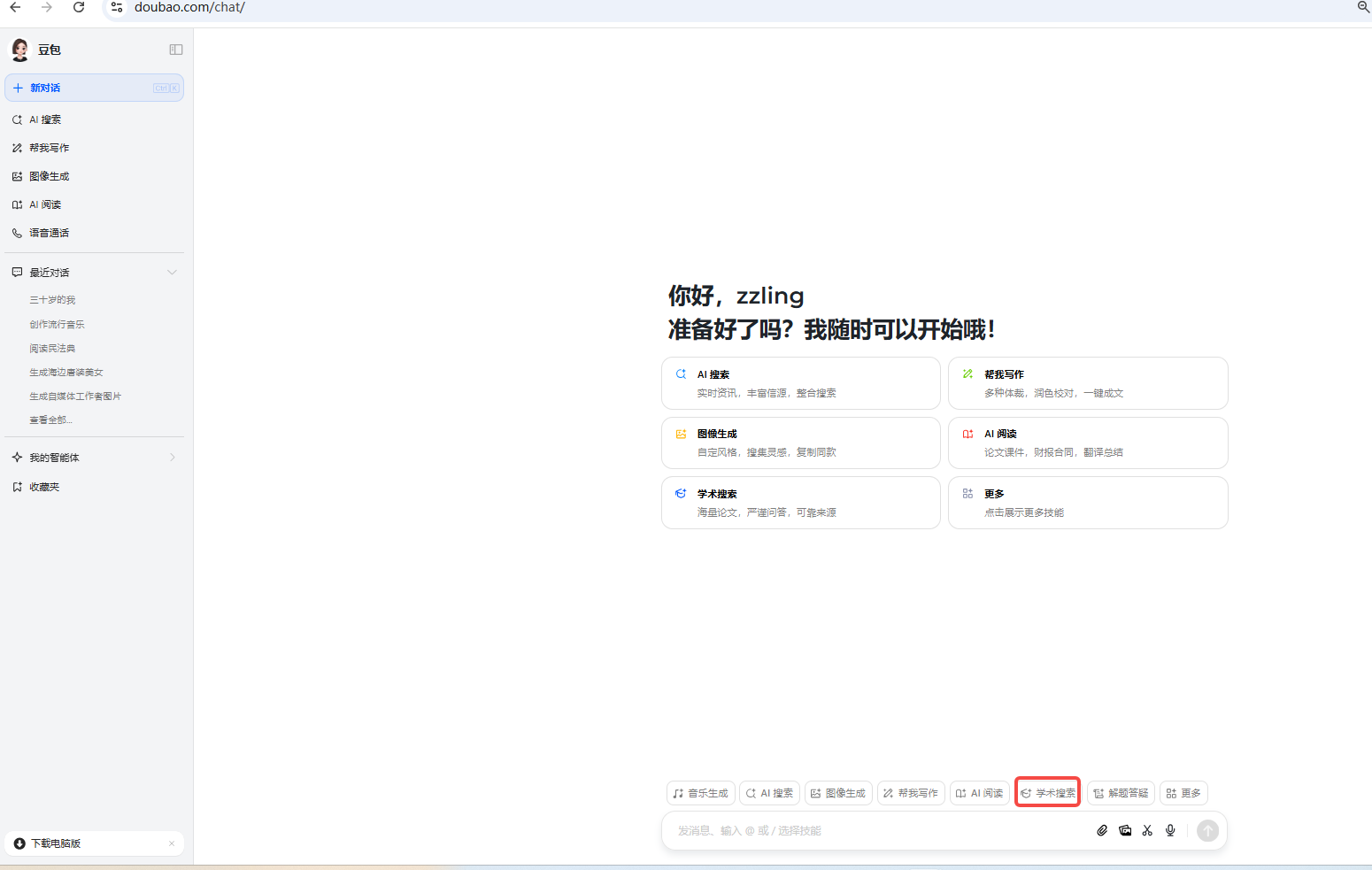Choose the 图像生成 skill chip above input
The width and height of the screenshot is (1372, 870).
pyautogui.click(x=838, y=793)
